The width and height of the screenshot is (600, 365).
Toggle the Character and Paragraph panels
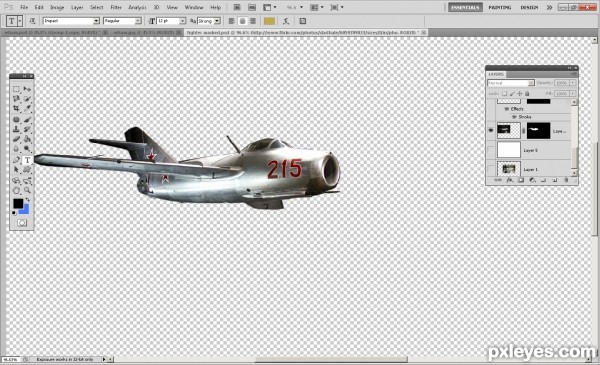tap(303, 21)
